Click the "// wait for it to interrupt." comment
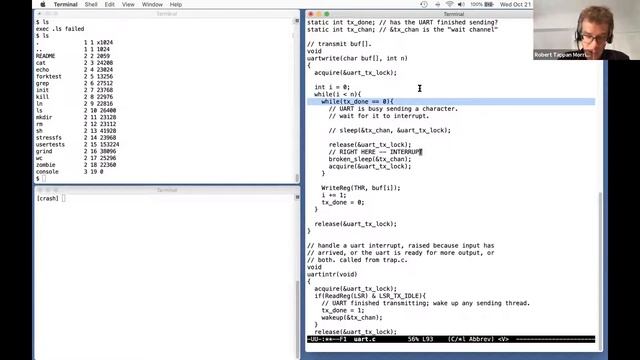This screenshot has width=640, height=360. pyautogui.click(x=379, y=116)
